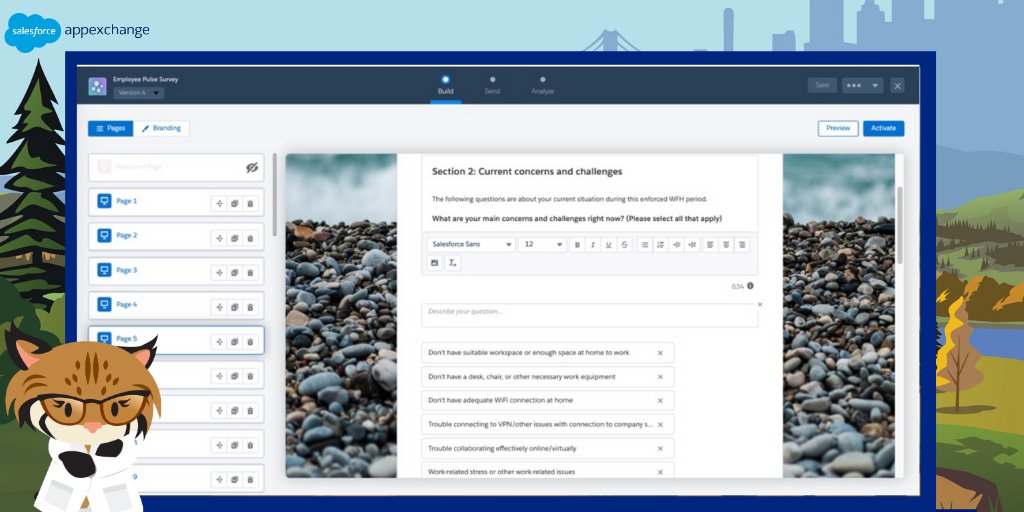Delete Page 4 with trash icon
1024x512 pixels.
point(250,307)
